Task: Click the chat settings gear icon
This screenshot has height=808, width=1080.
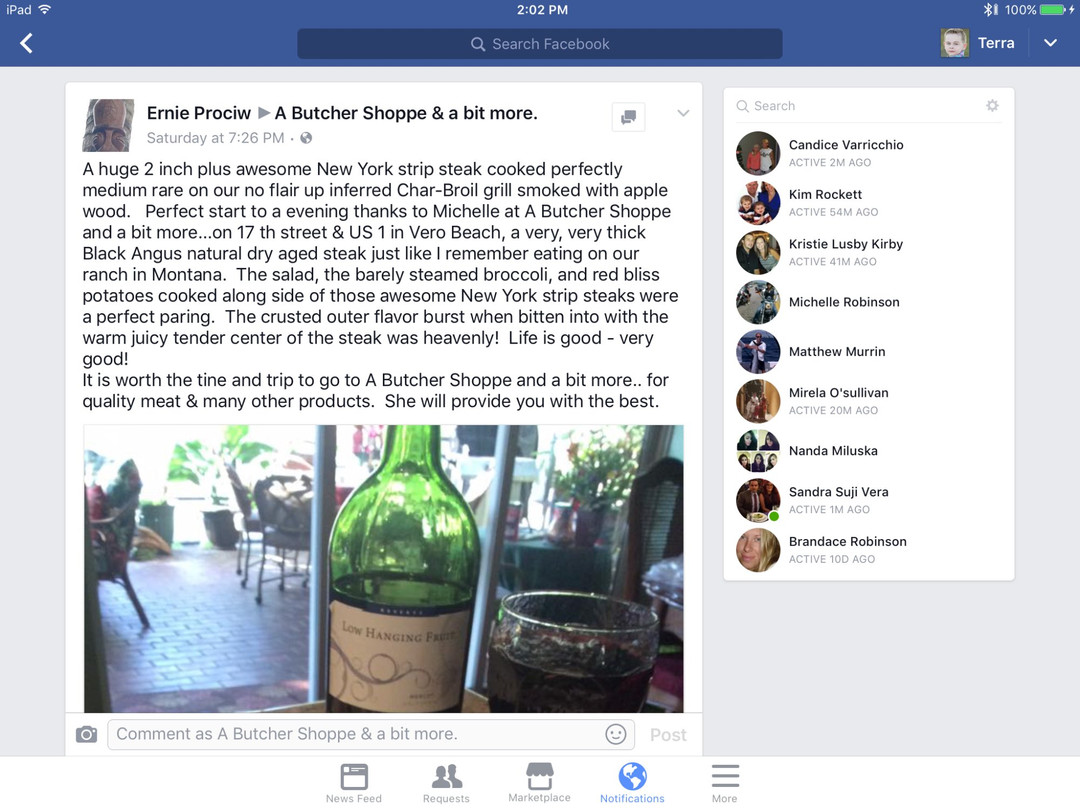Action: [992, 105]
